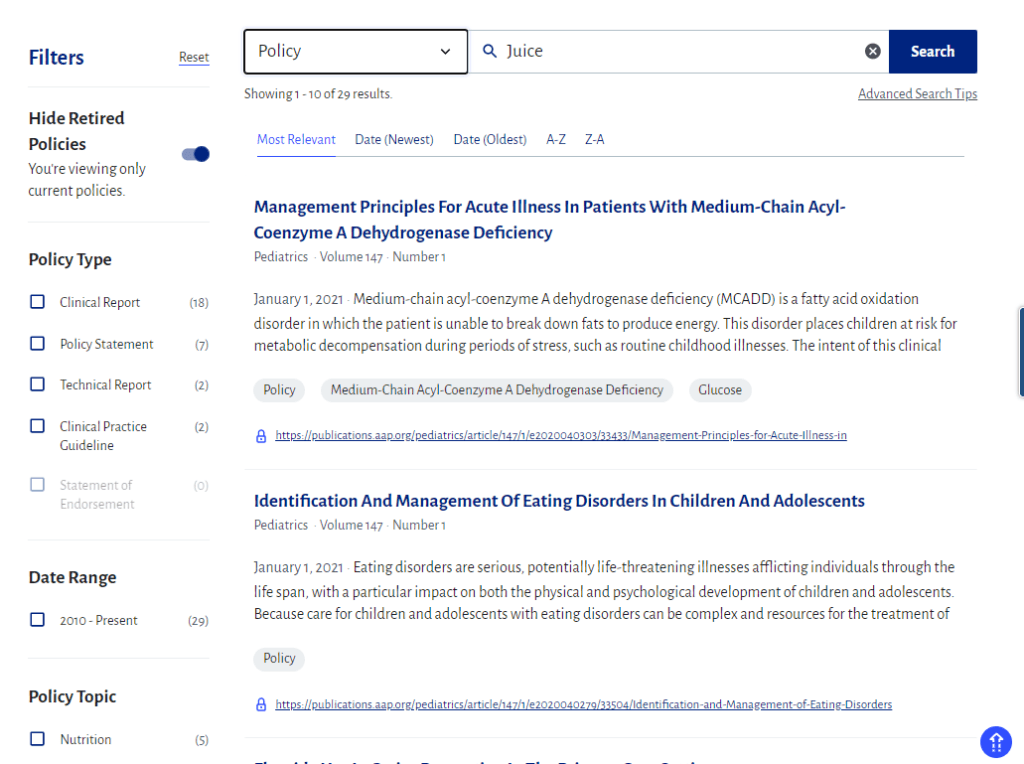Open the Eating Disorders article title
Image resolution: width=1024 pixels, height=764 pixels.
point(559,501)
